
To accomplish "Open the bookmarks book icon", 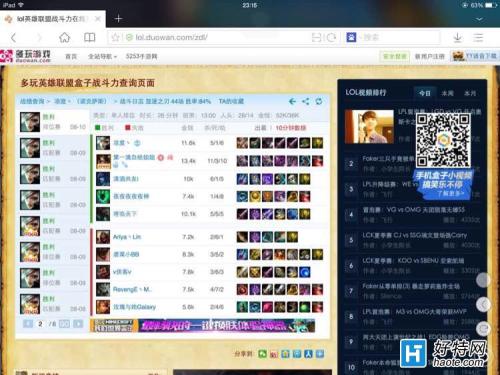I will point(89,37).
